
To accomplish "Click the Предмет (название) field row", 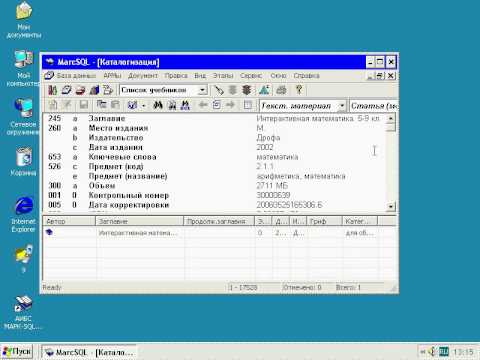I will tap(215, 176).
